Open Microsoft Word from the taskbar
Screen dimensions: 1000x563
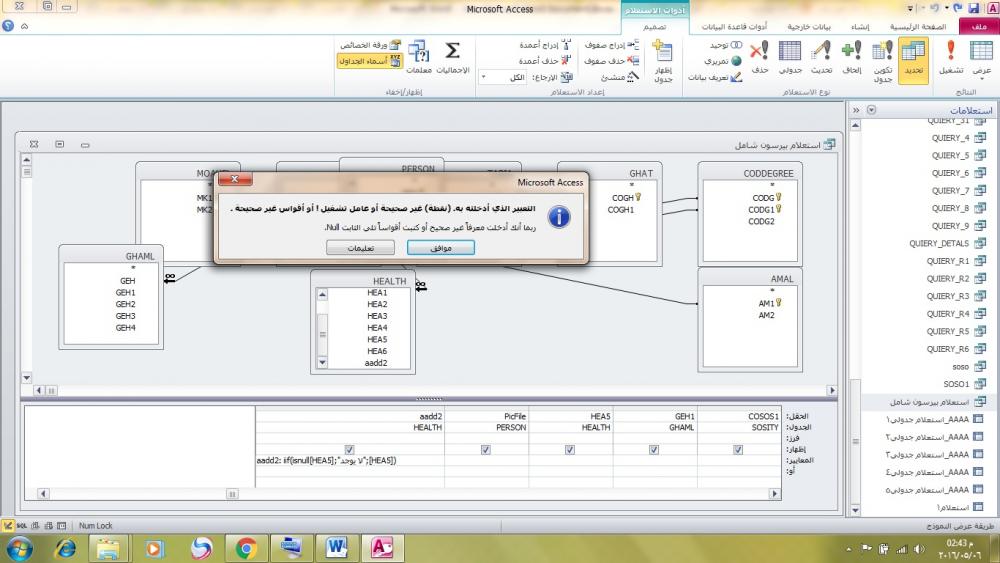tap(336, 548)
